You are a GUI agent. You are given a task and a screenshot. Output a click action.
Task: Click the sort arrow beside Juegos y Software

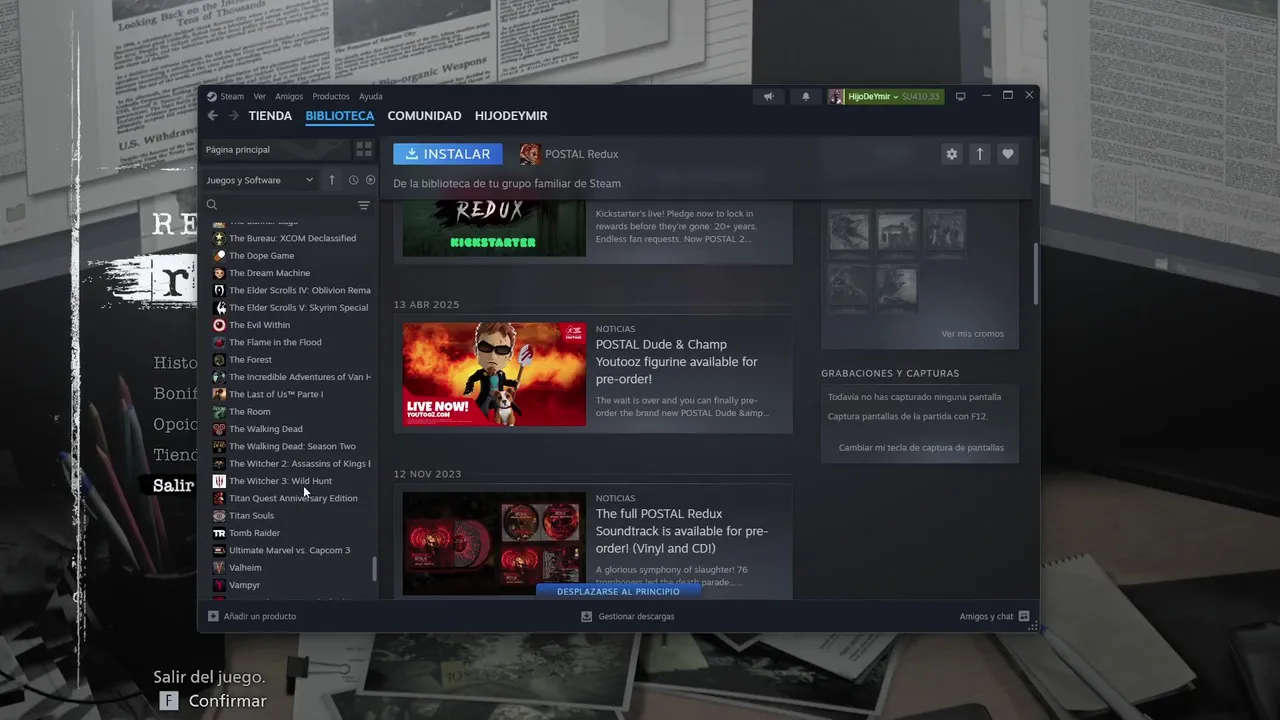332,180
